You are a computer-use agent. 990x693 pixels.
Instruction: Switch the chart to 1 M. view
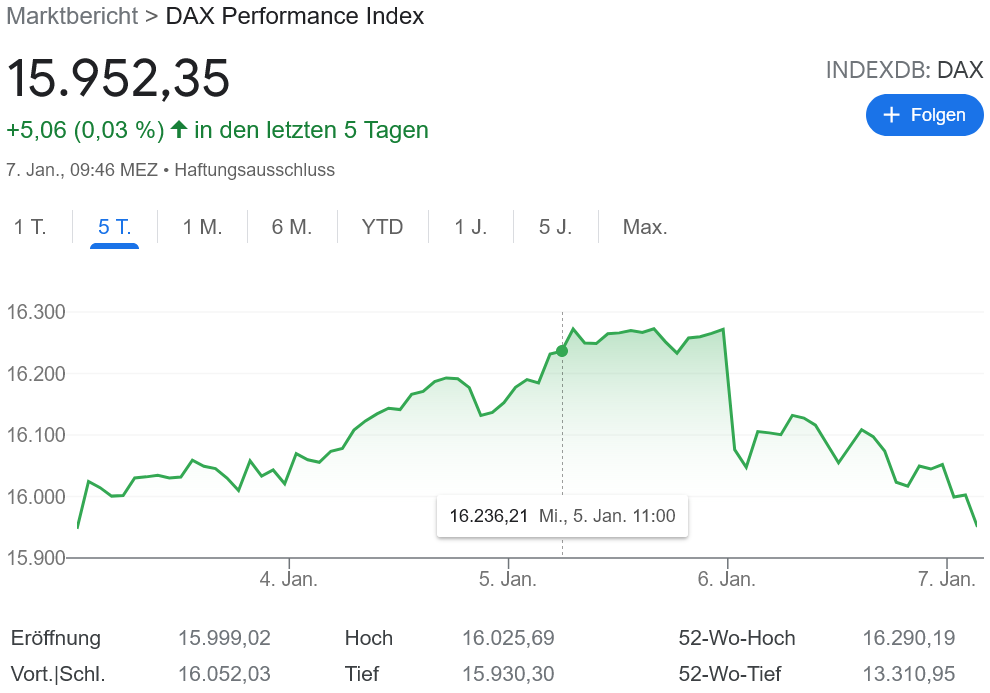202,227
